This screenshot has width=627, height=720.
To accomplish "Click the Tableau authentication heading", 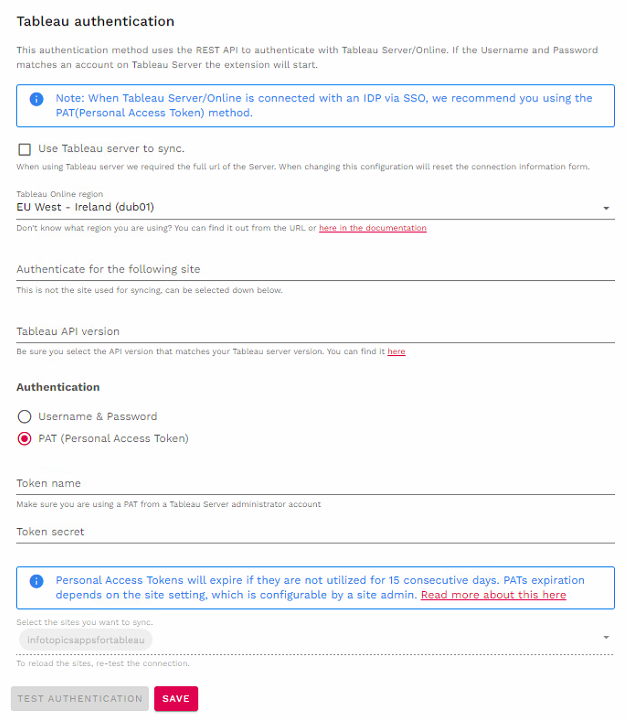I will (95, 21).
